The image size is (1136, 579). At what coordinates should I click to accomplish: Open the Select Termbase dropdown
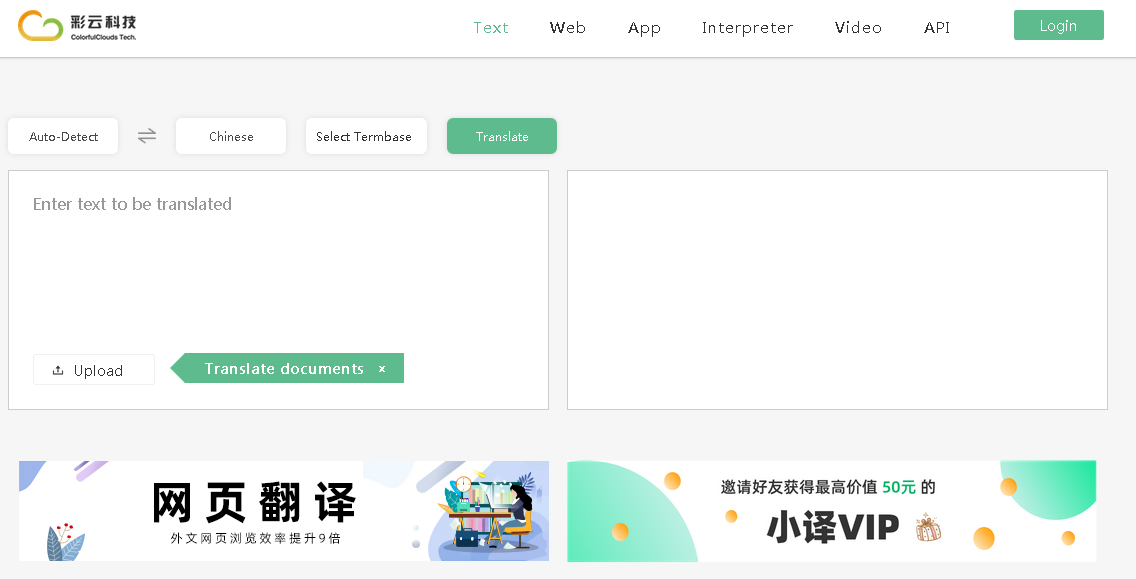coord(366,136)
